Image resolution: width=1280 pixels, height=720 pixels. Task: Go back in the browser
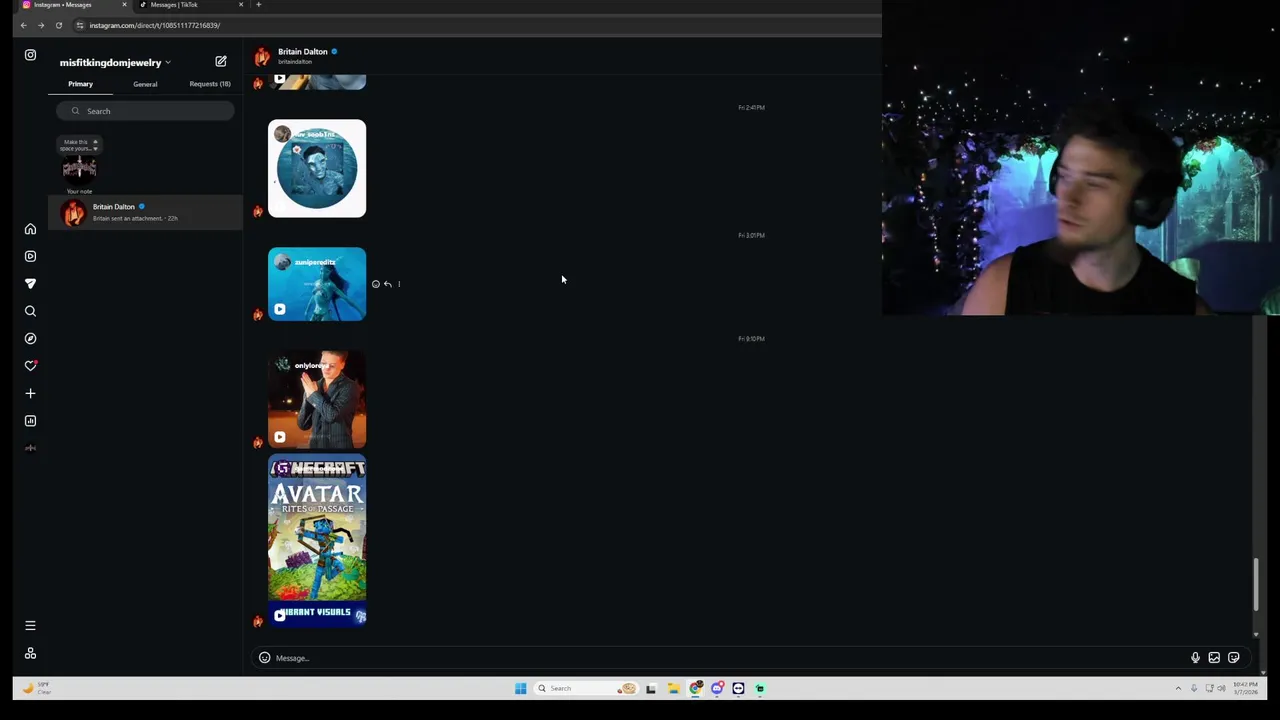point(23,25)
